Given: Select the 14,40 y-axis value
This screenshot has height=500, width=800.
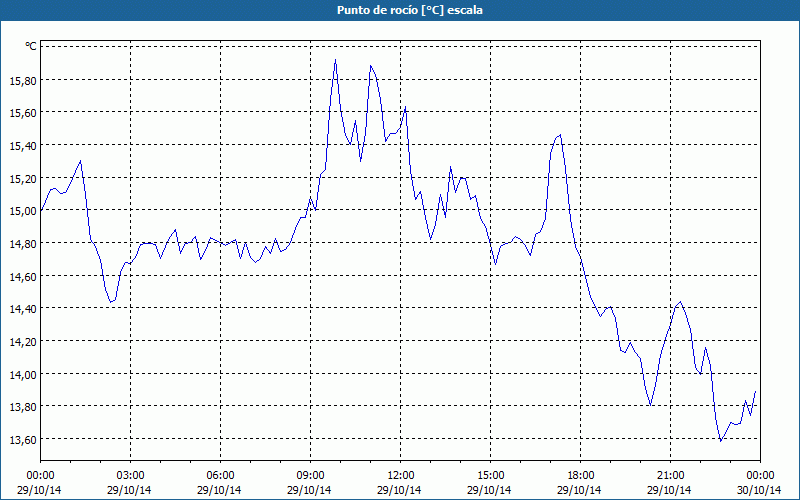Looking at the screenshot, I should (23, 309).
